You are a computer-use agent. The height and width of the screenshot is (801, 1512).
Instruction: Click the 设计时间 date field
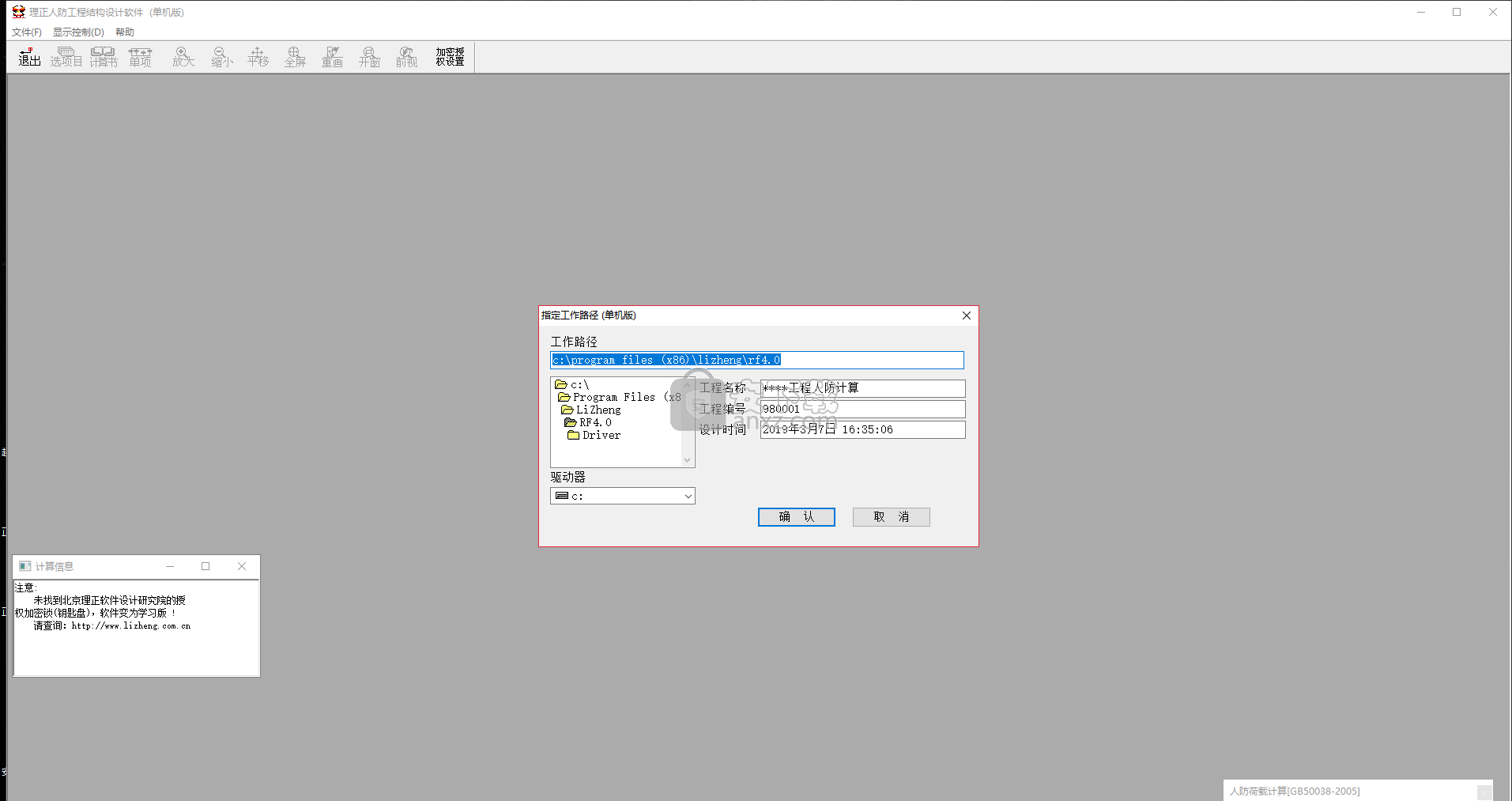coord(862,429)
